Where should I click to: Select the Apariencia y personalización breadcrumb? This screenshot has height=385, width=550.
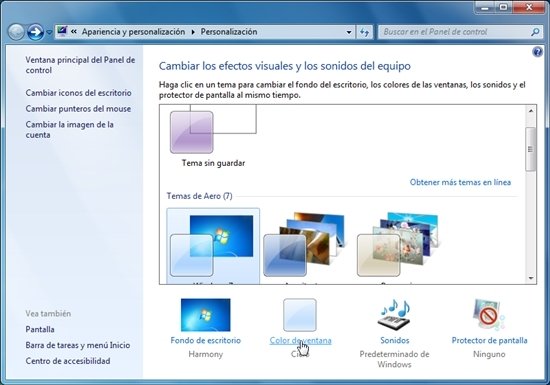pyautogui.click(x=133, y=32)
